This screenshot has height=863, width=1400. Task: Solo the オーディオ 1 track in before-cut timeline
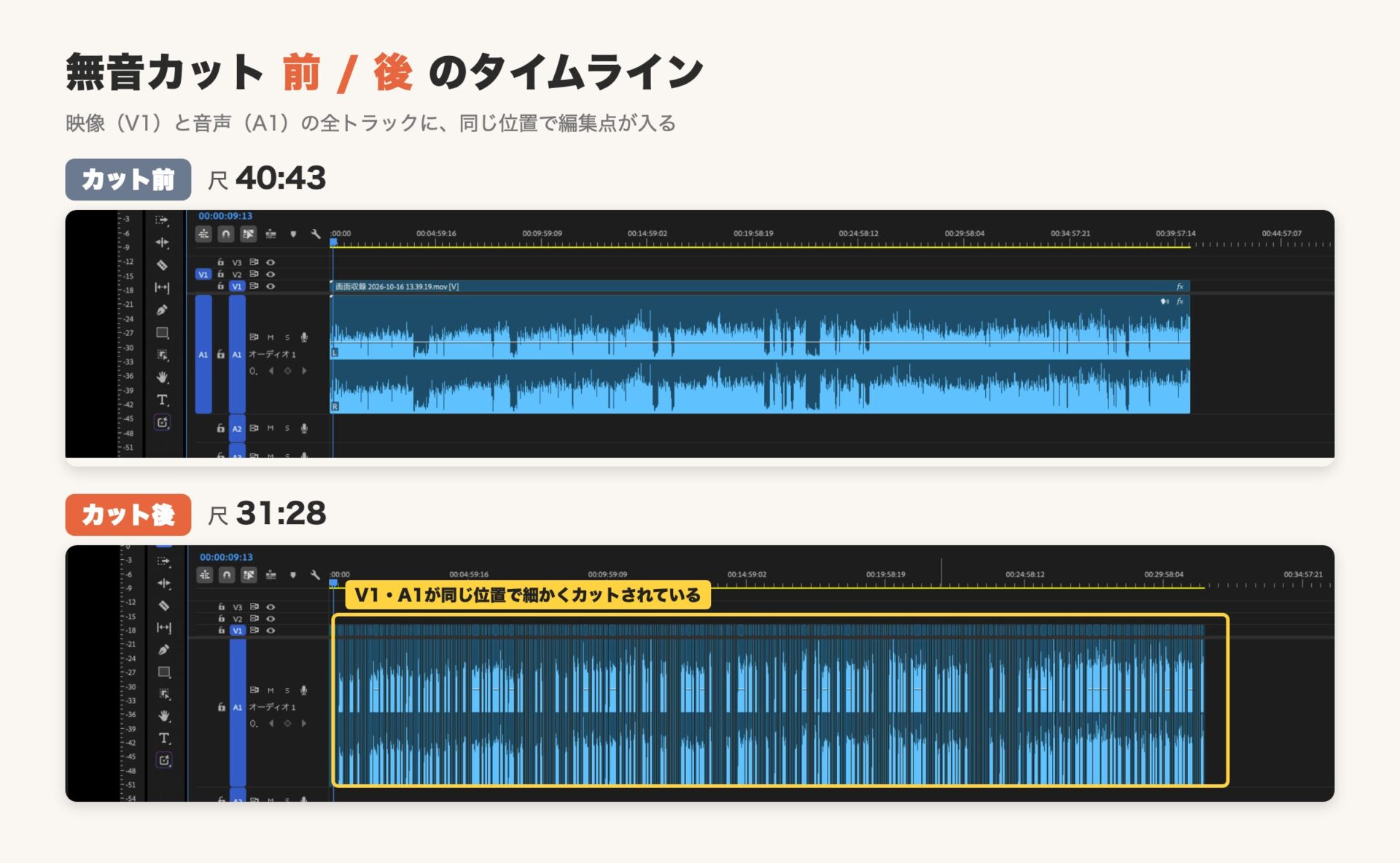tap(287, 337)
